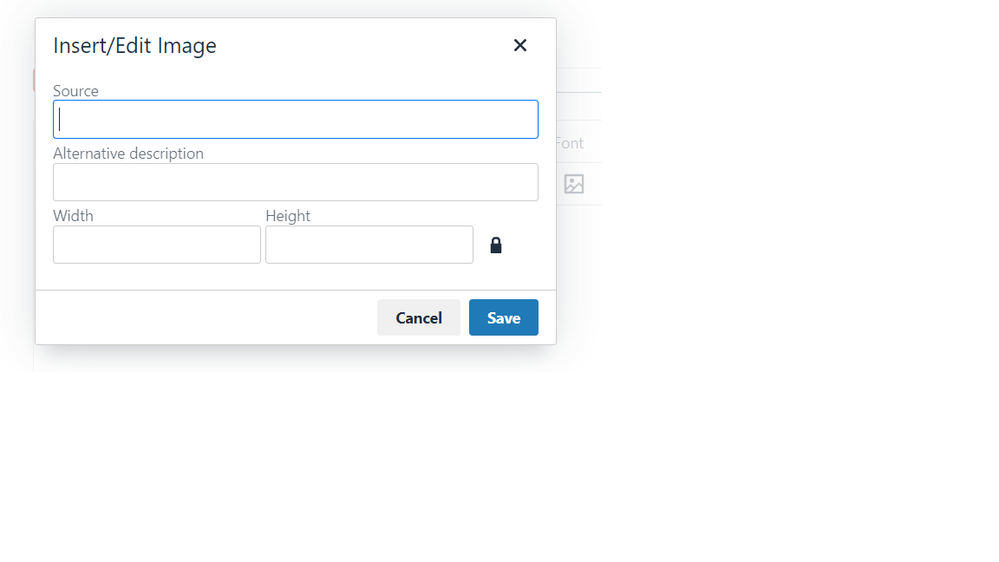Image resolution: width=999 pixels, height=562 pixels.
Task: Click the Alternative description label
Action: point(128,154)
